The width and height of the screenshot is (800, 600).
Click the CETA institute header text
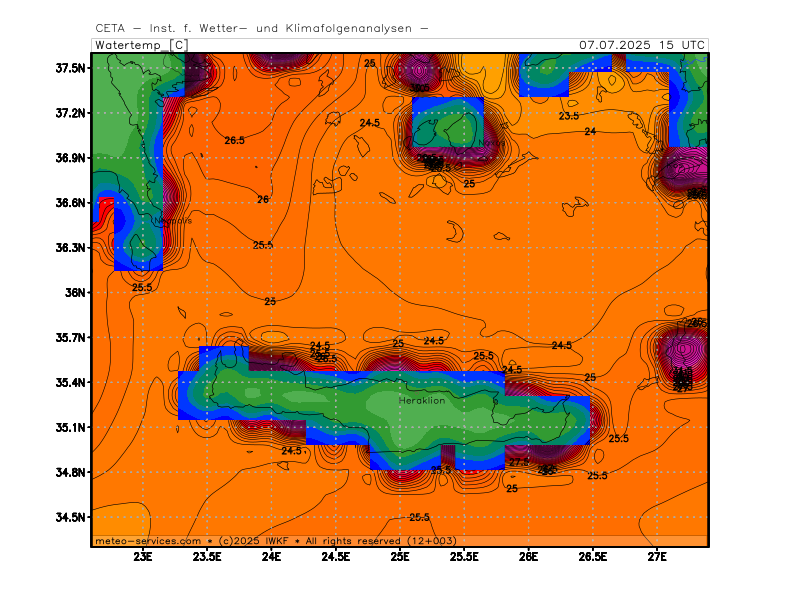(262, 28)
